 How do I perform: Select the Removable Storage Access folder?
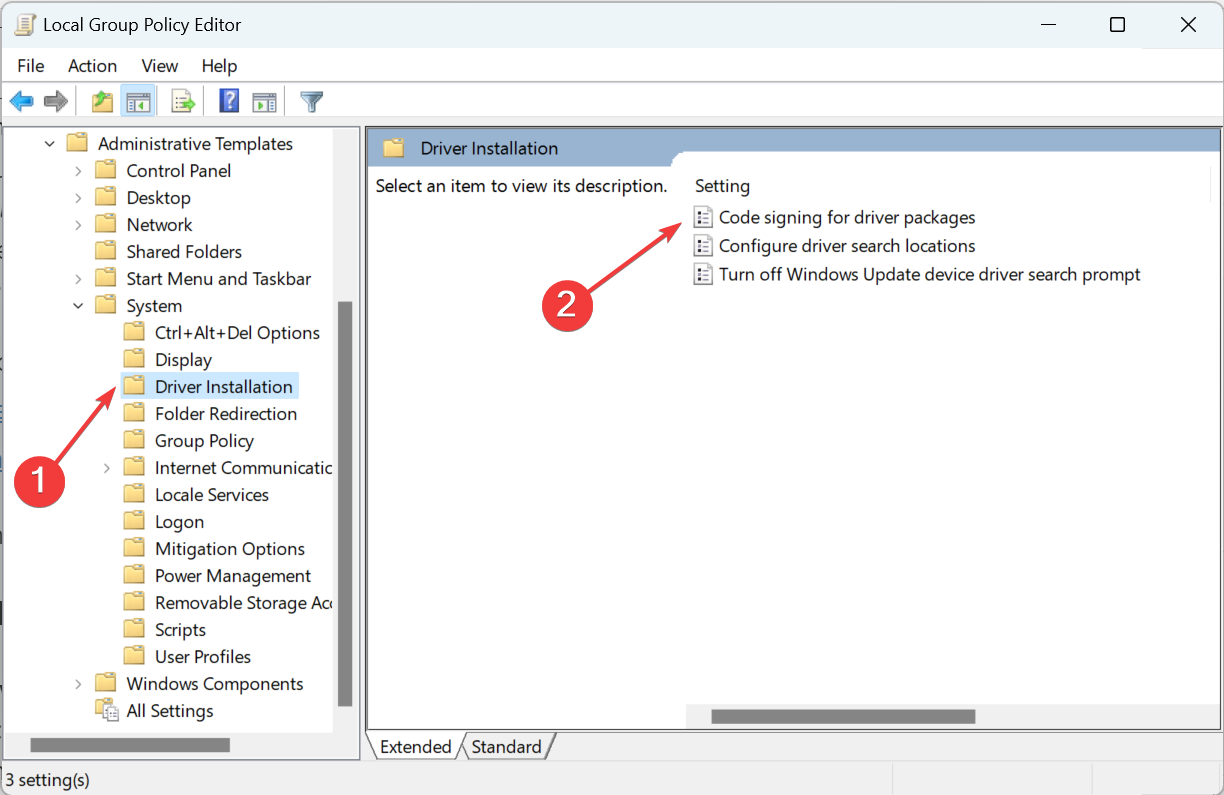click(243, 602)
